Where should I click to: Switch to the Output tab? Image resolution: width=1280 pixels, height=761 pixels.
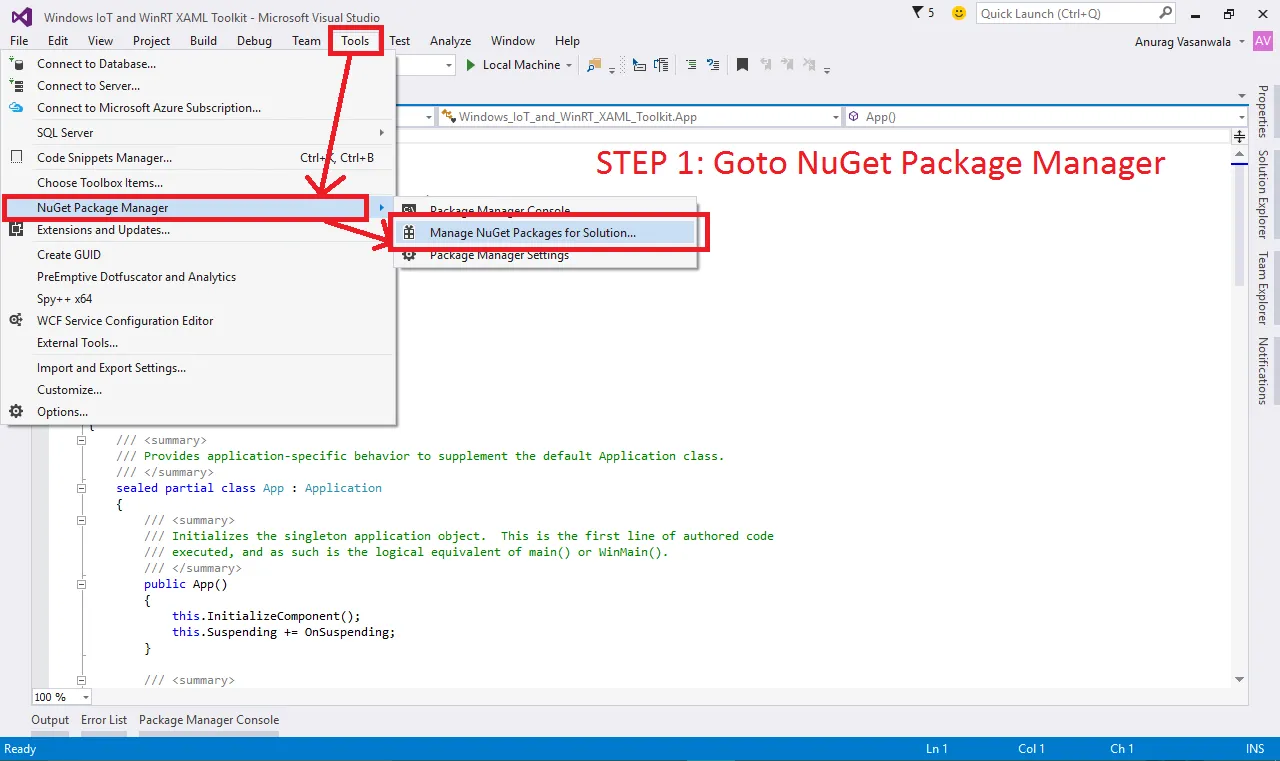point(50,720)
